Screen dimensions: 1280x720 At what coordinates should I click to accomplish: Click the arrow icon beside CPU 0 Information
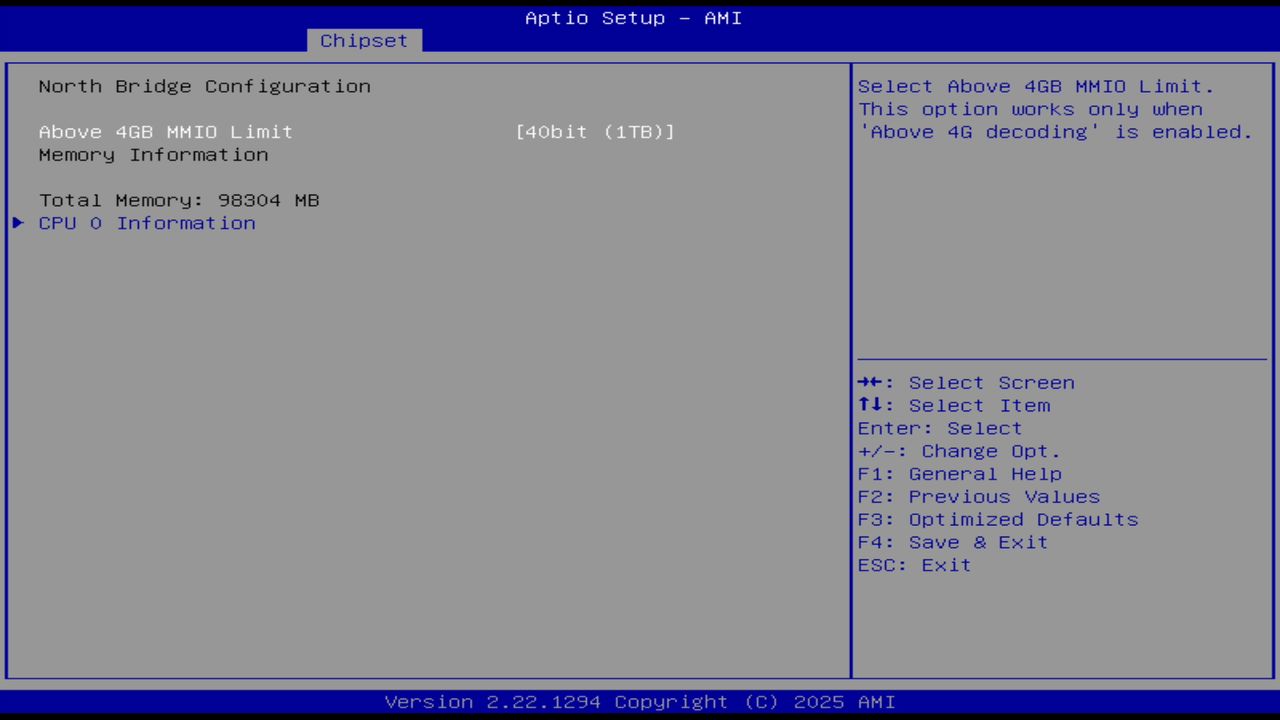17,223
